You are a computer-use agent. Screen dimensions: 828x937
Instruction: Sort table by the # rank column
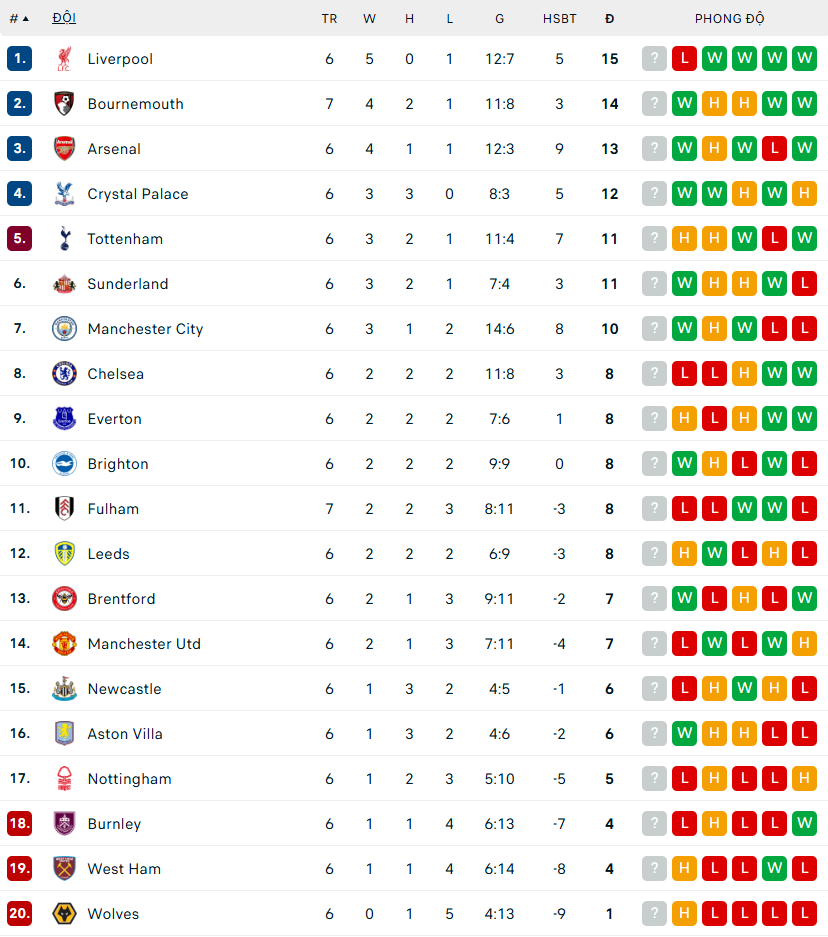pyautogui.click(x=19, y=18)
